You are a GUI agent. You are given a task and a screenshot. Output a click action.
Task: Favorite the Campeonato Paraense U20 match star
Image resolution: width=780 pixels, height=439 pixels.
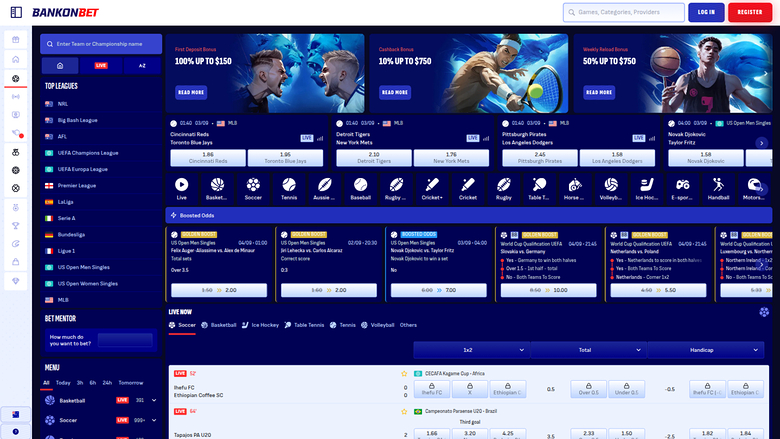point(404,411)
